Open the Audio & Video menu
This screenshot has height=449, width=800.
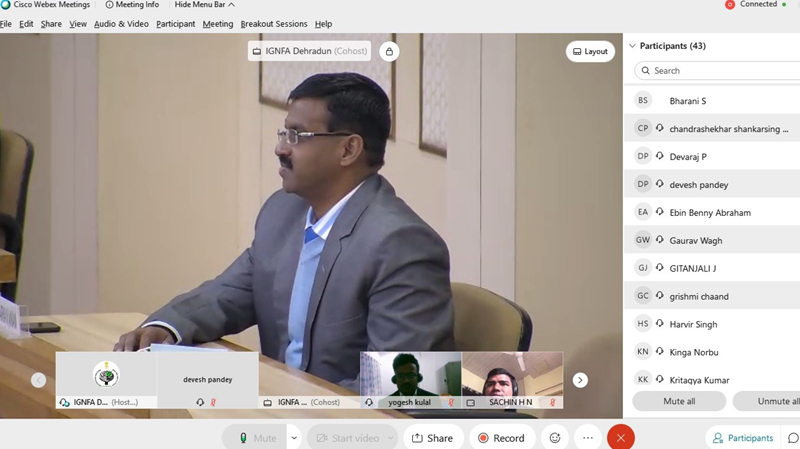click(x=121, y=24)
